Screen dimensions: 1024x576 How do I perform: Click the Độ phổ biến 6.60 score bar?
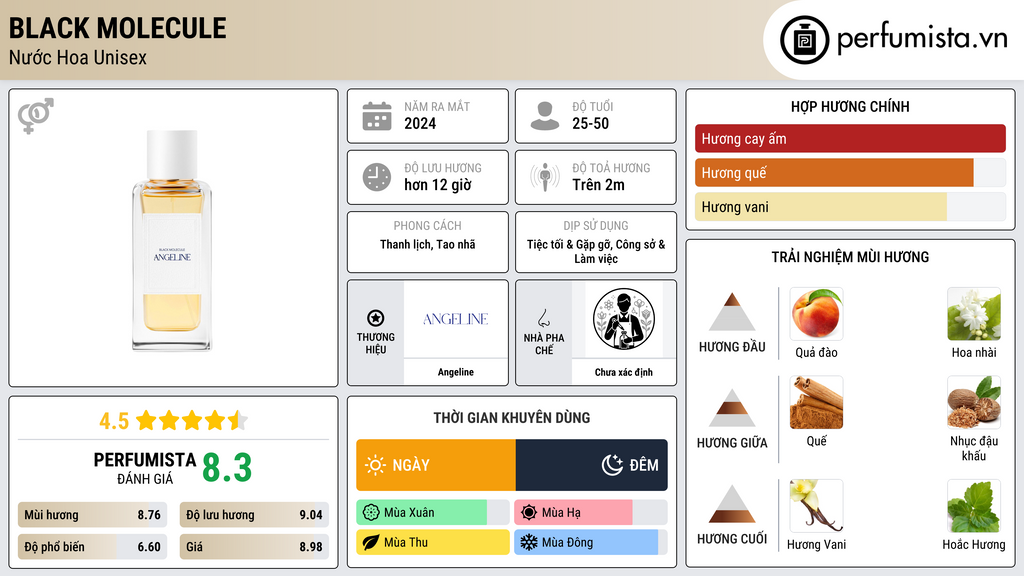coord(92,547)
